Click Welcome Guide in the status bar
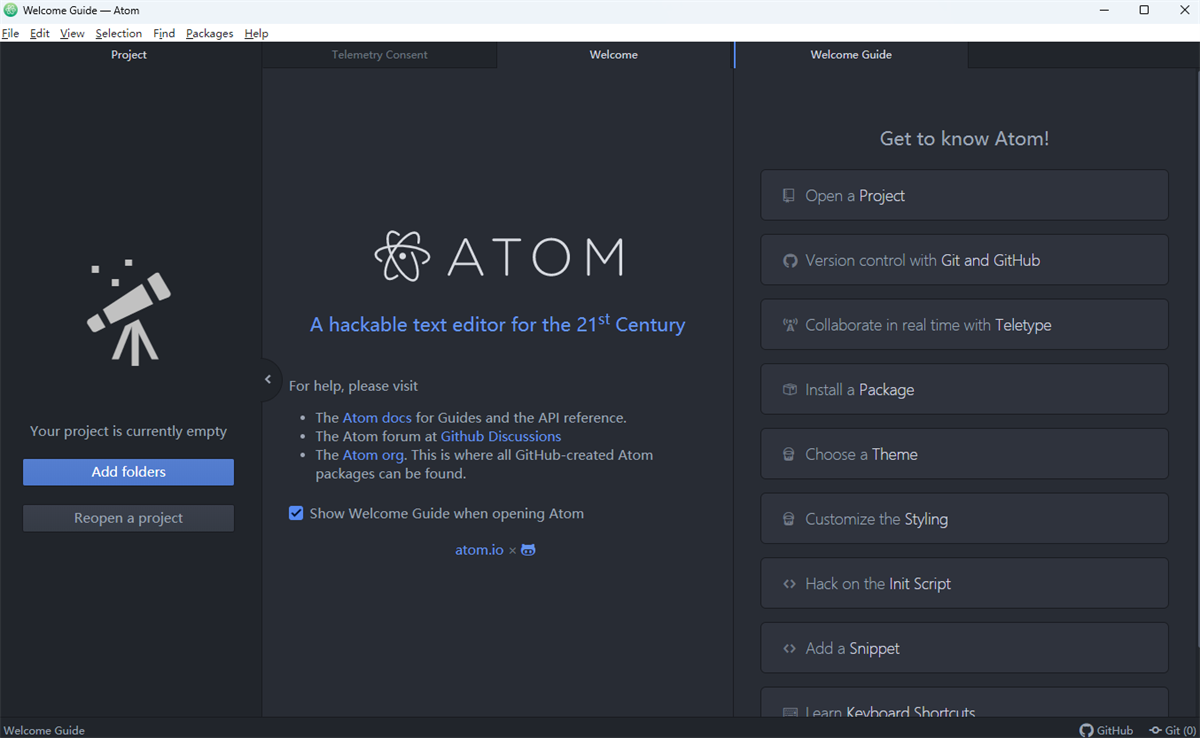Viewport: 1200px width, 738px height. 44,730
